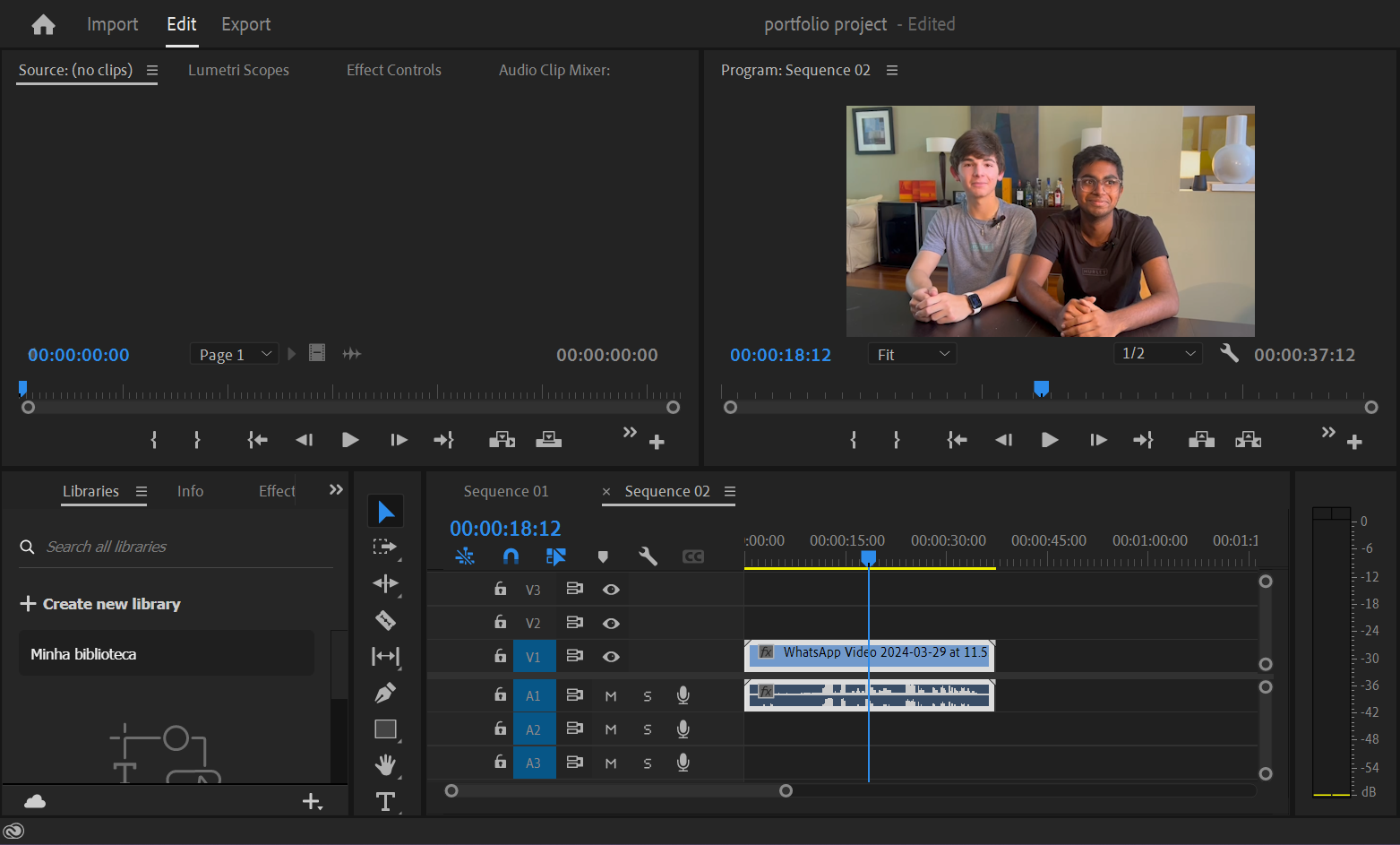Open the Page 1 dropdown
1400x845 pixels.
click(235, 354)
